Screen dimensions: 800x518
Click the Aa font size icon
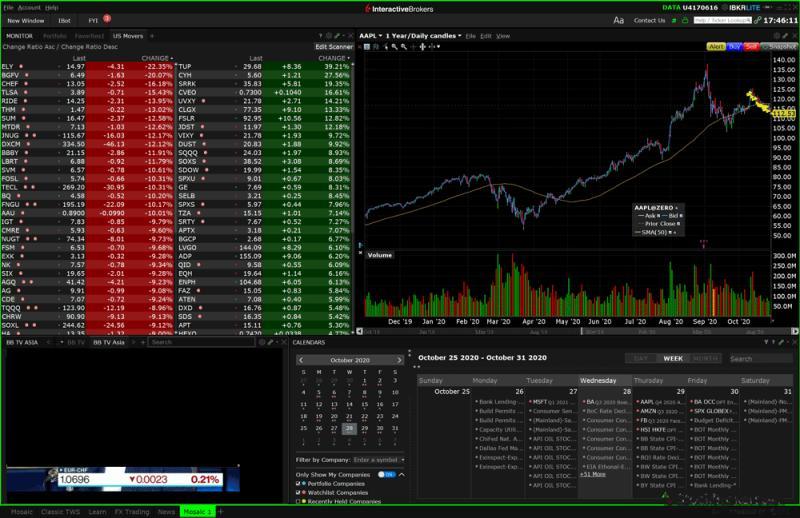click(618, 20)
